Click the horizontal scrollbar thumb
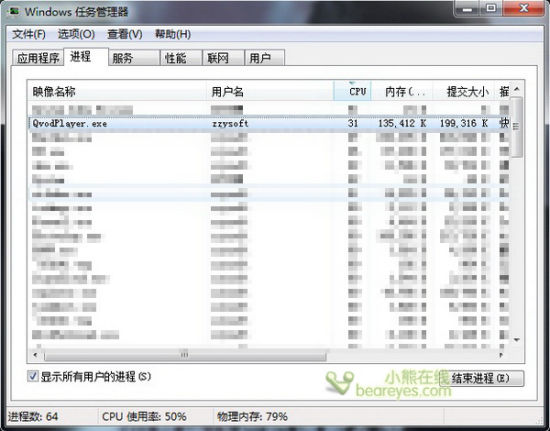 coord(185,355)
